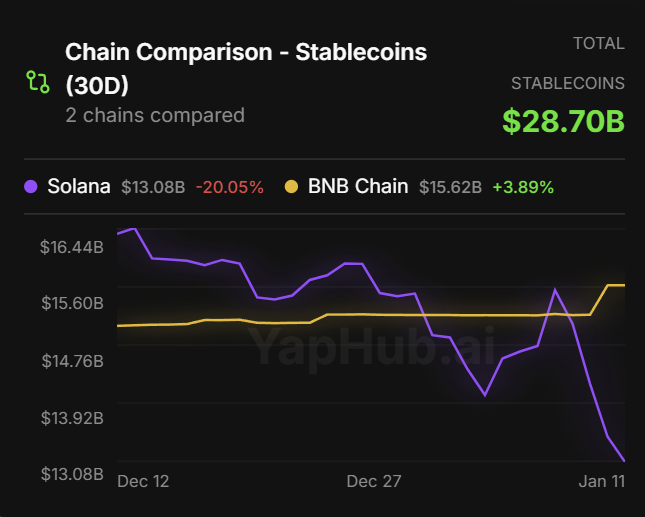Click the $28.70B total value
The width and height of the screenshot is (645, 517).
click(x=563, y=121)
